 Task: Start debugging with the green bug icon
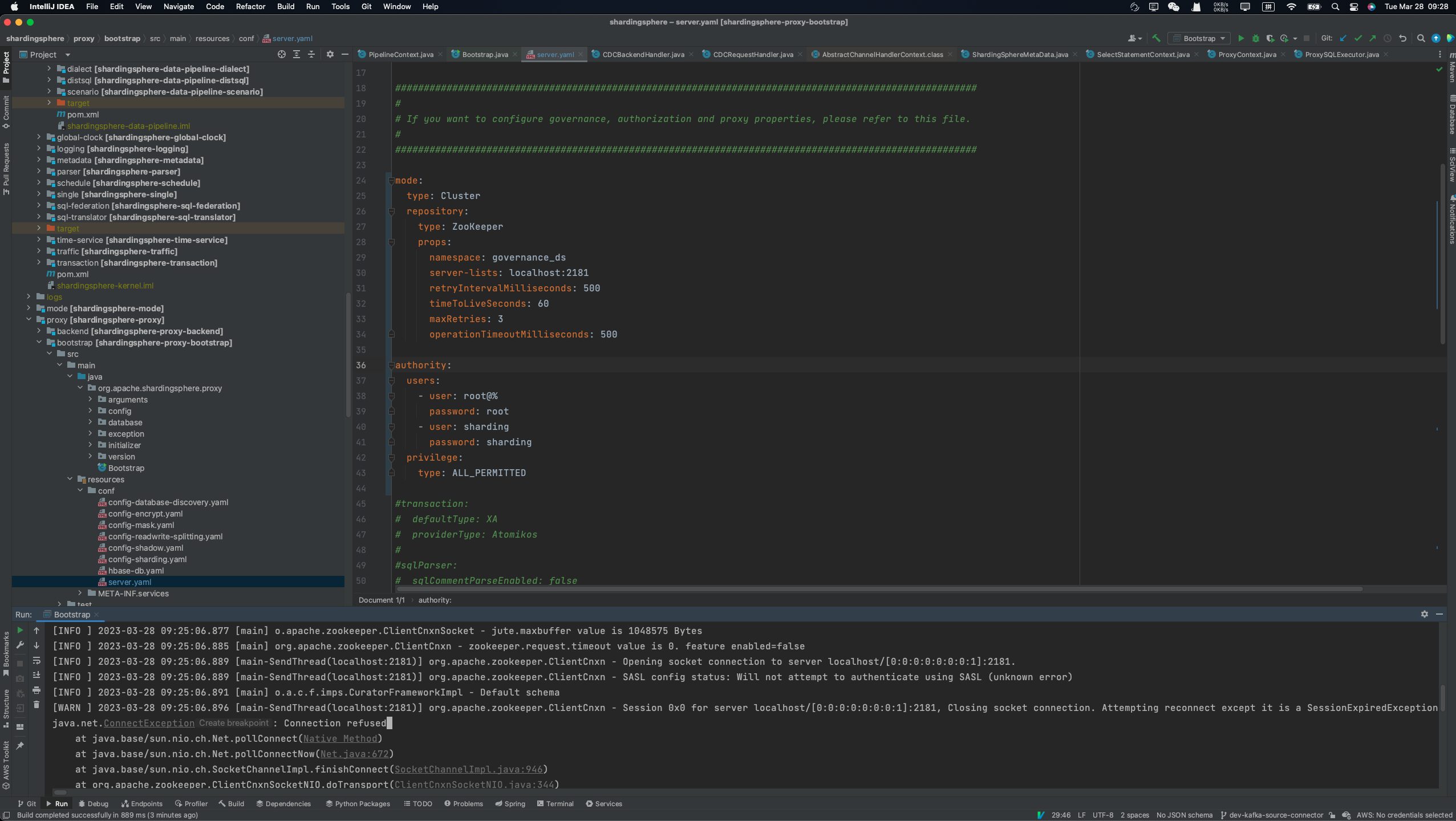click(x=1255, y=38)
